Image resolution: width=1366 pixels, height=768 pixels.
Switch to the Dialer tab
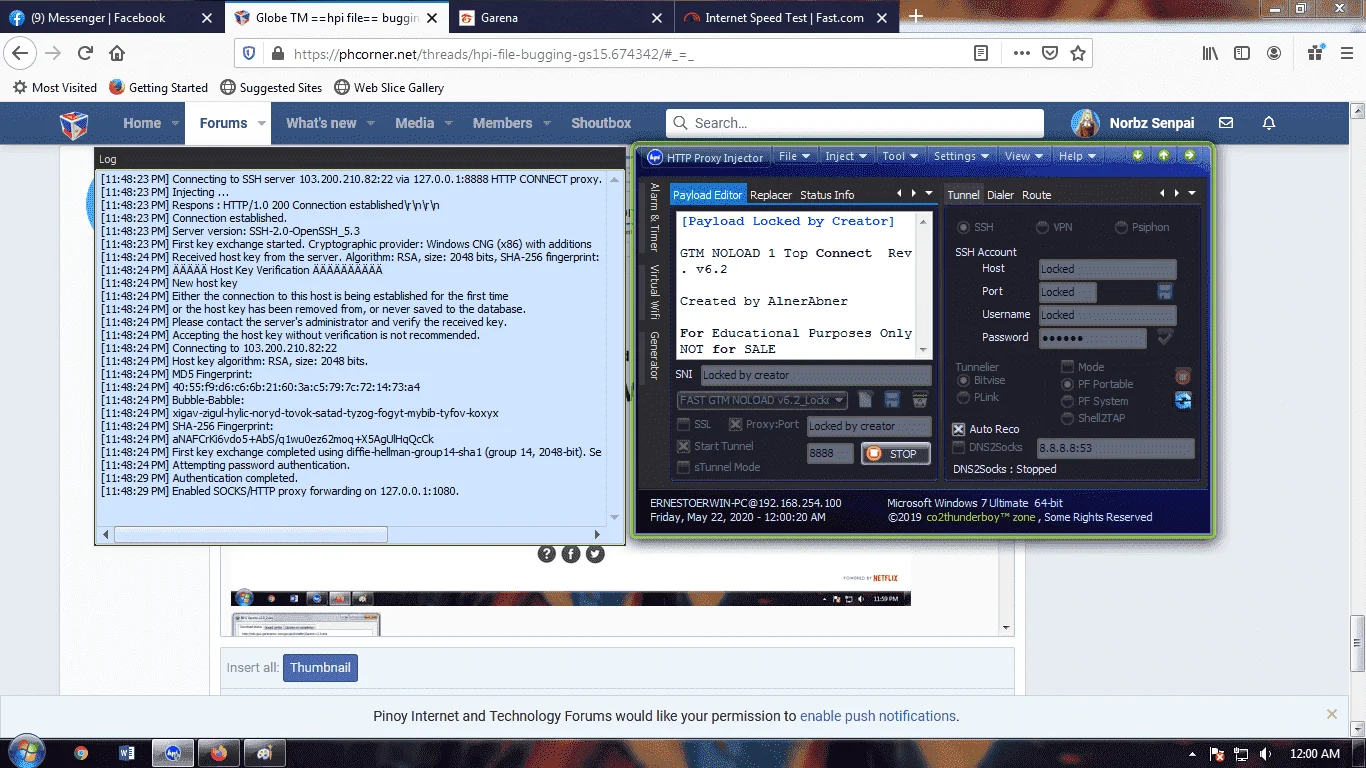point(1000,195)
